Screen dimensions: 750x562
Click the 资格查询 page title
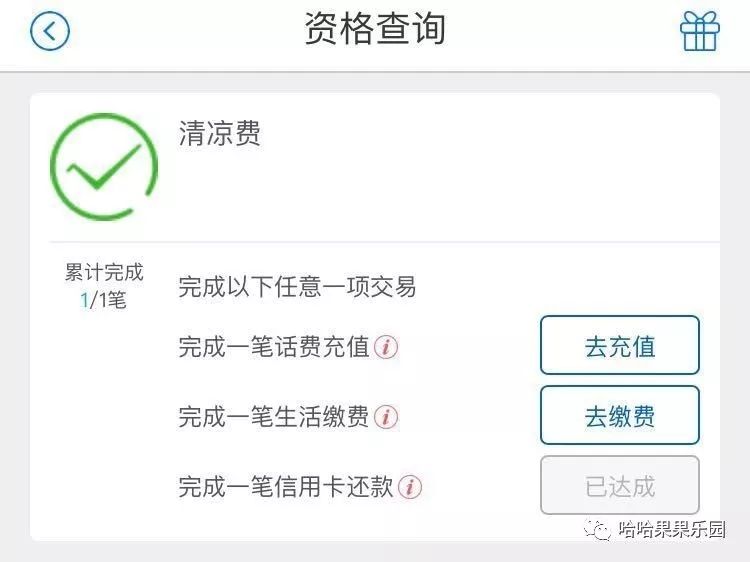coord(375,29)
